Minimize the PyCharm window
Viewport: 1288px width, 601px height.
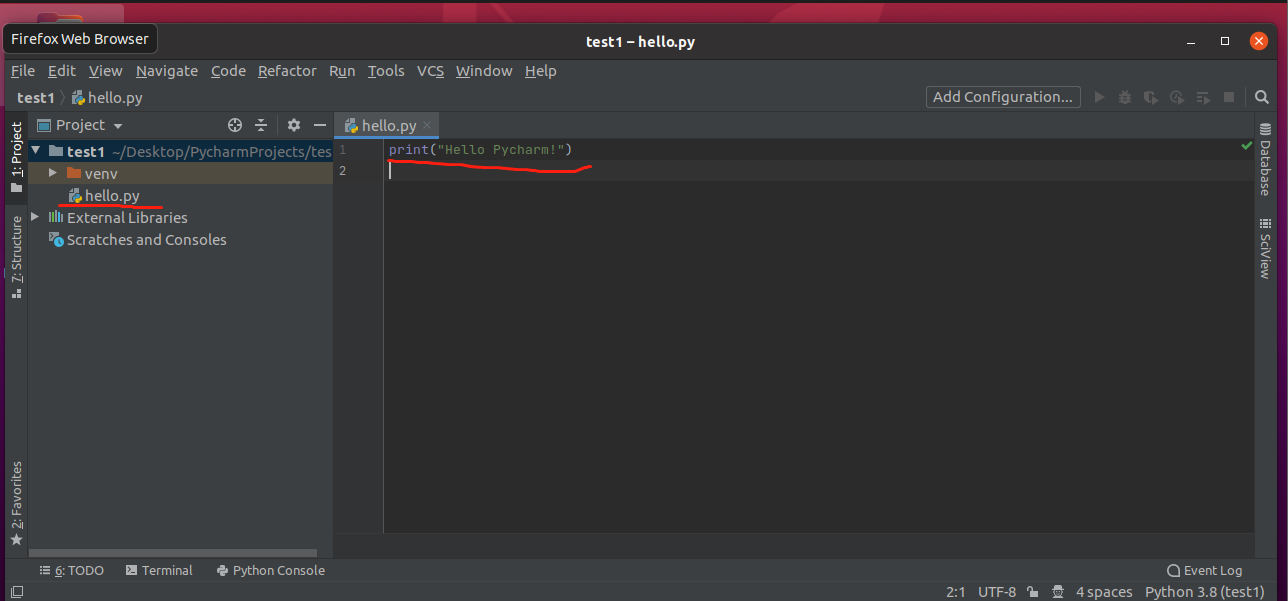click(1190, 42)
